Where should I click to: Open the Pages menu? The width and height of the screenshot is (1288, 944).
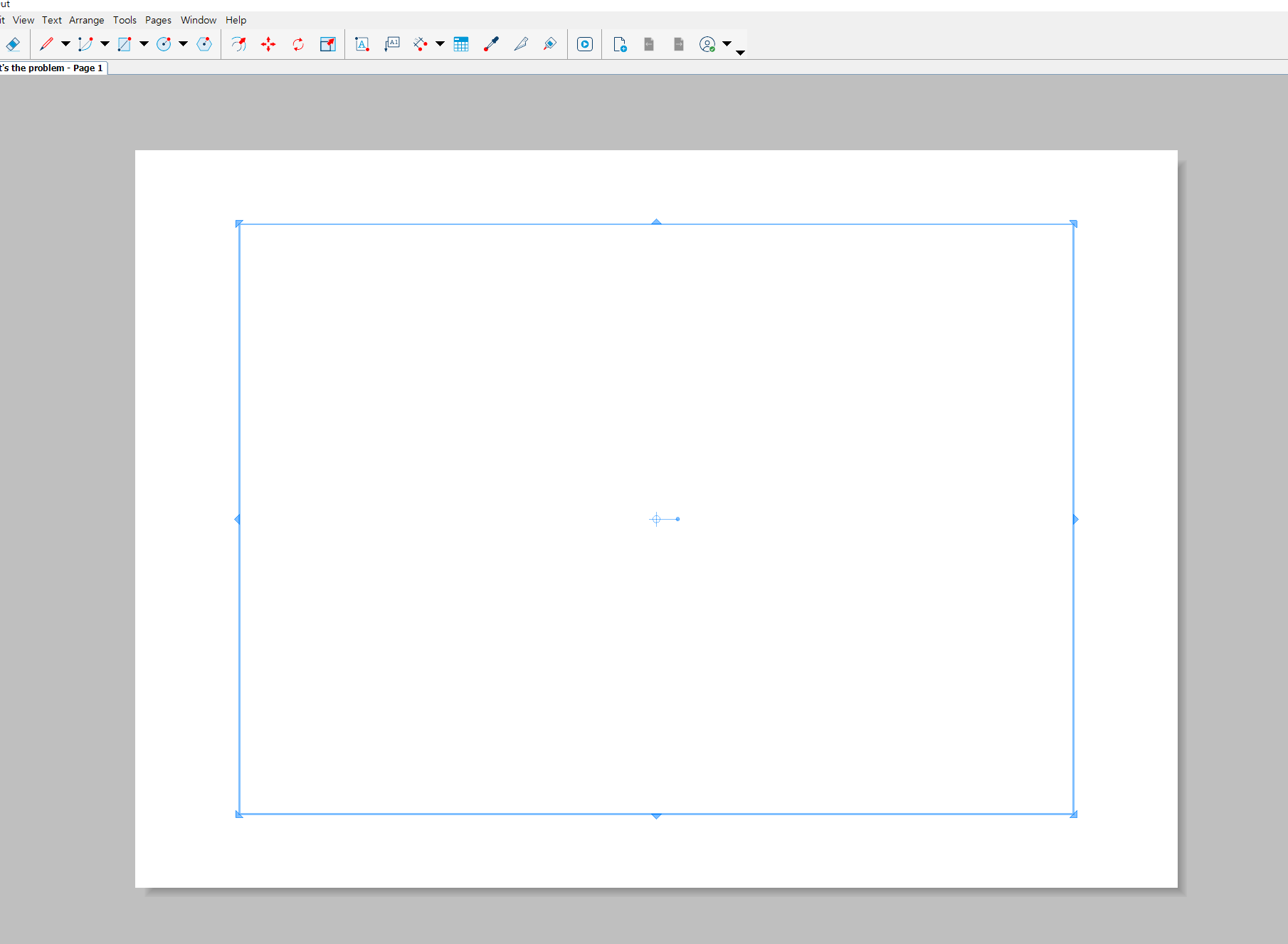(x=158, y=20)
